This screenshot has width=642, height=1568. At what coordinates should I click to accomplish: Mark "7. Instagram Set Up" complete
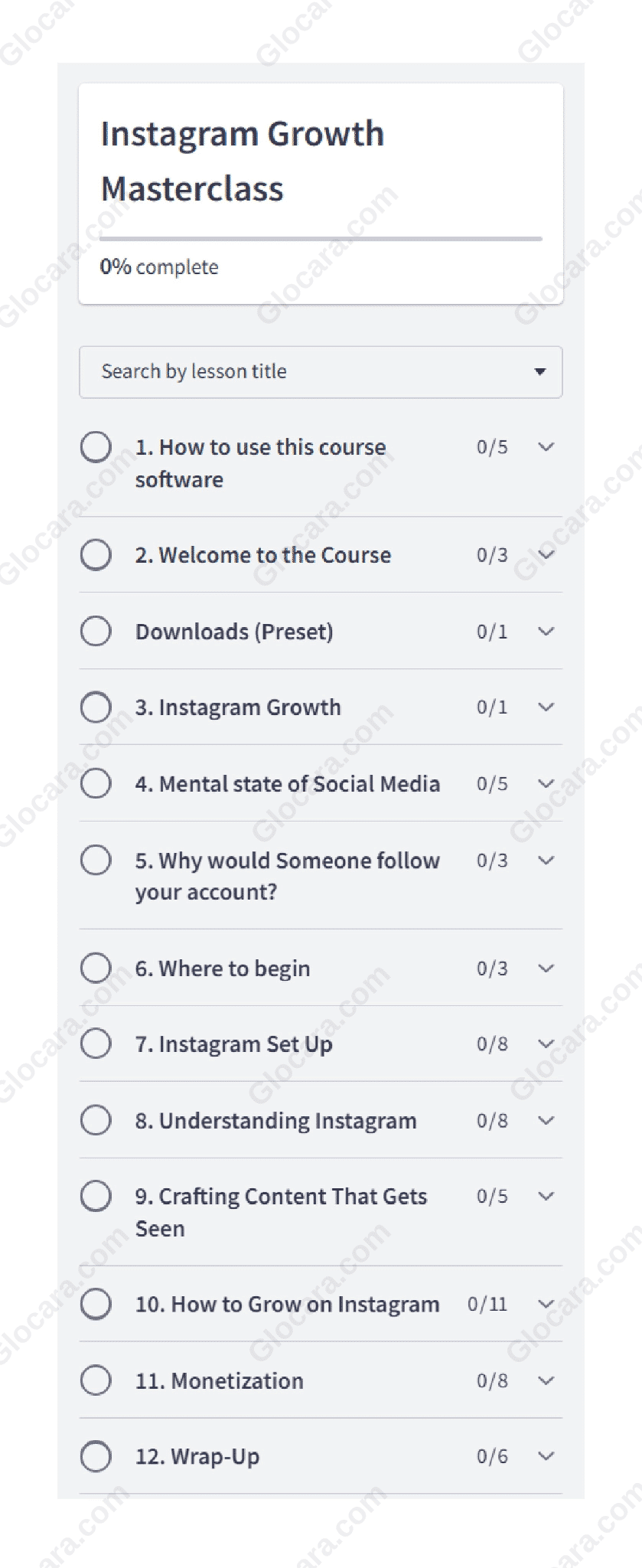[96, 1043]
